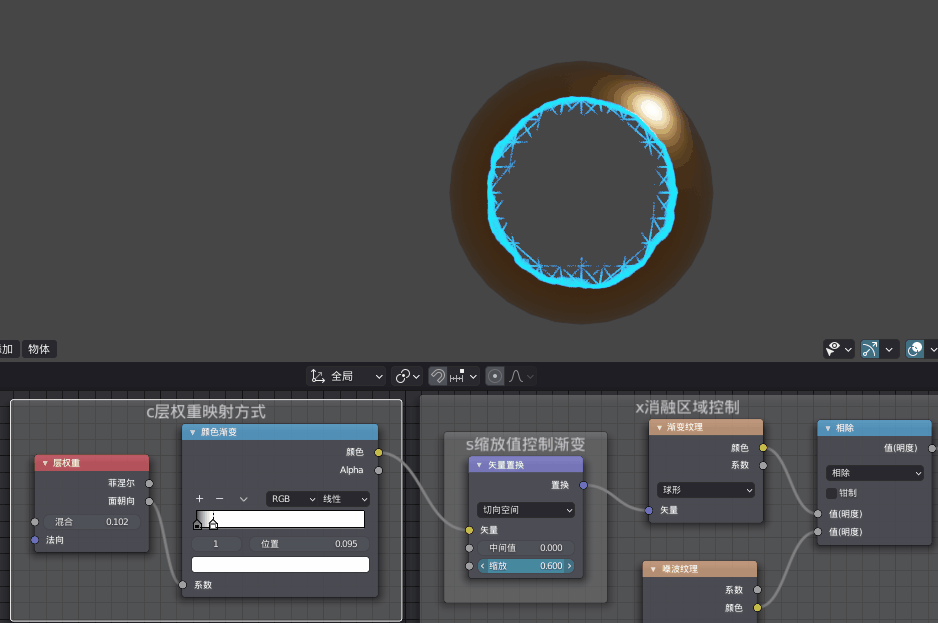This screenshot has height=623, width=938.
Task: Increase 缩放 value with right arrow
Action: 570,566
